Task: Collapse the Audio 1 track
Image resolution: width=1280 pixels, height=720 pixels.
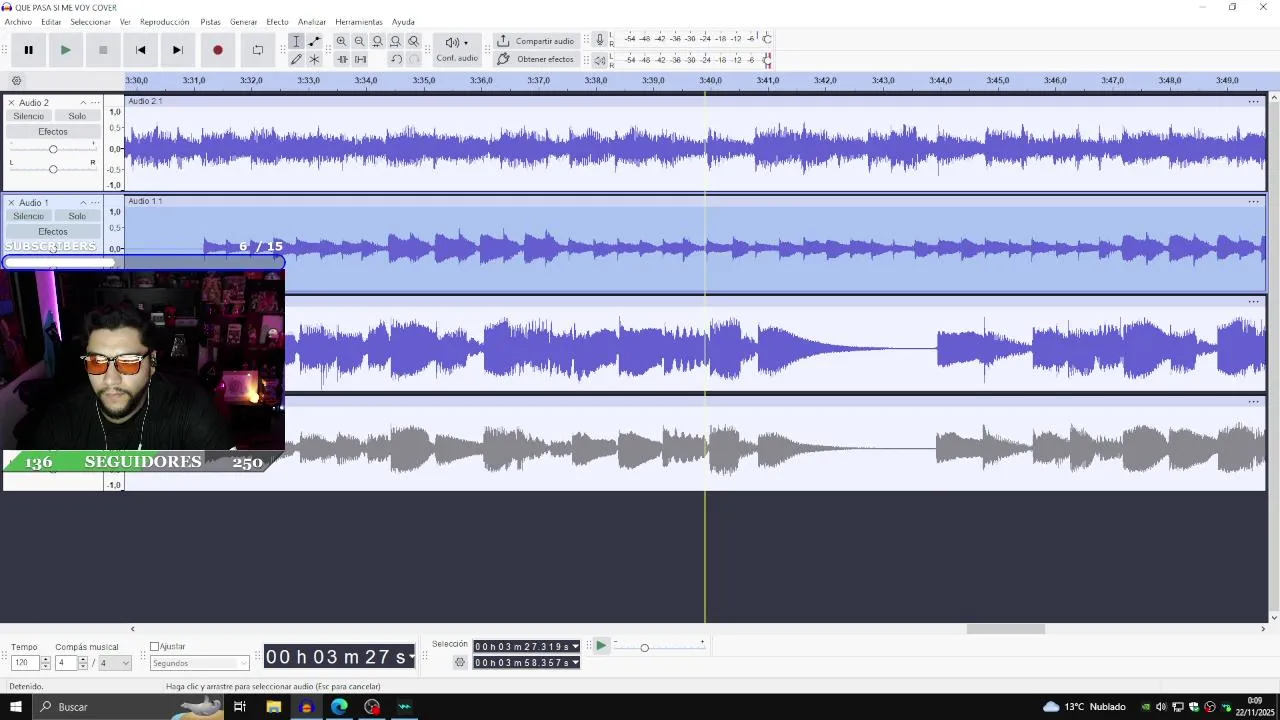Action: (x=83, y=203)
